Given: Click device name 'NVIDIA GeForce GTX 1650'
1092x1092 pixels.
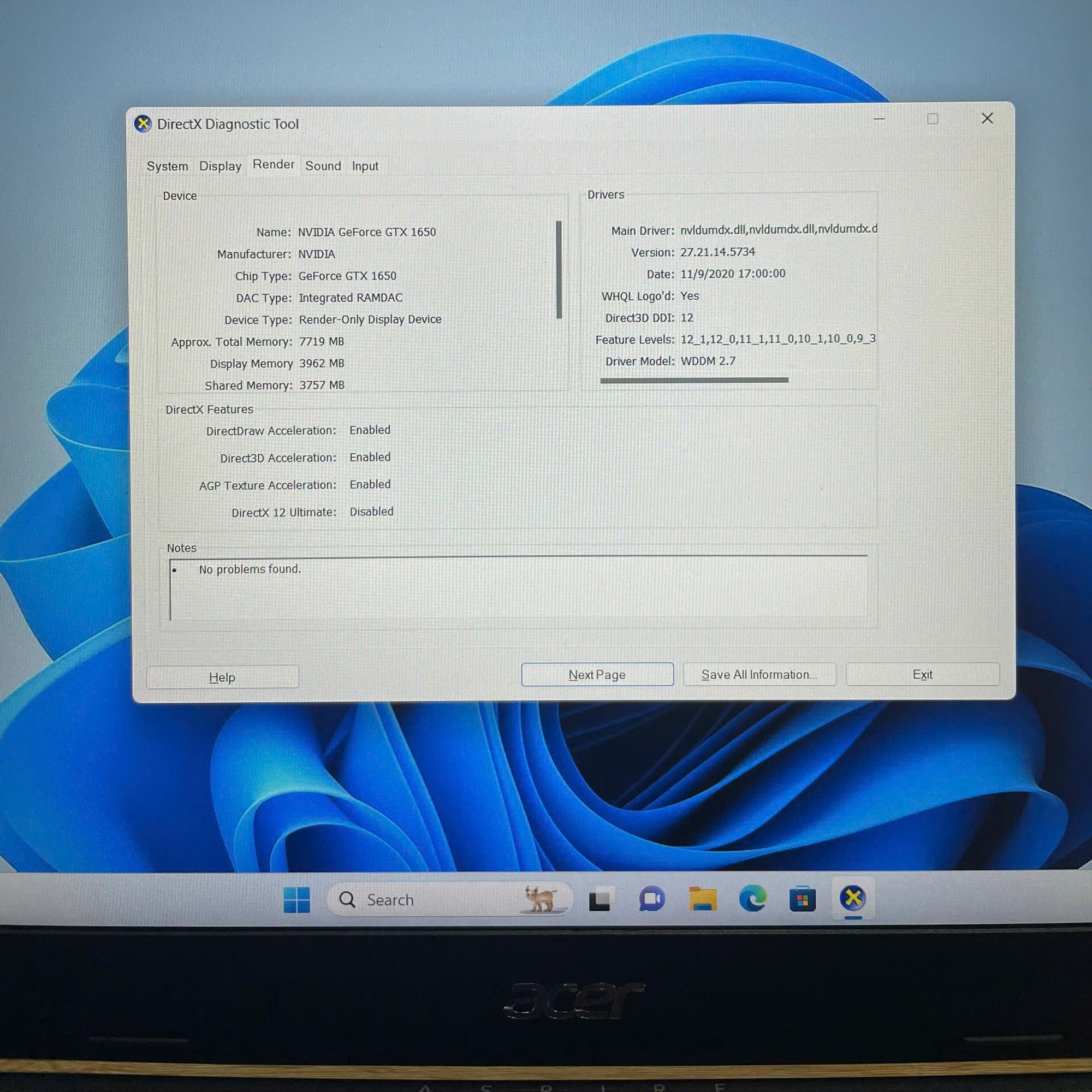Looking at the screenshot, I should [x=367, y=232].
